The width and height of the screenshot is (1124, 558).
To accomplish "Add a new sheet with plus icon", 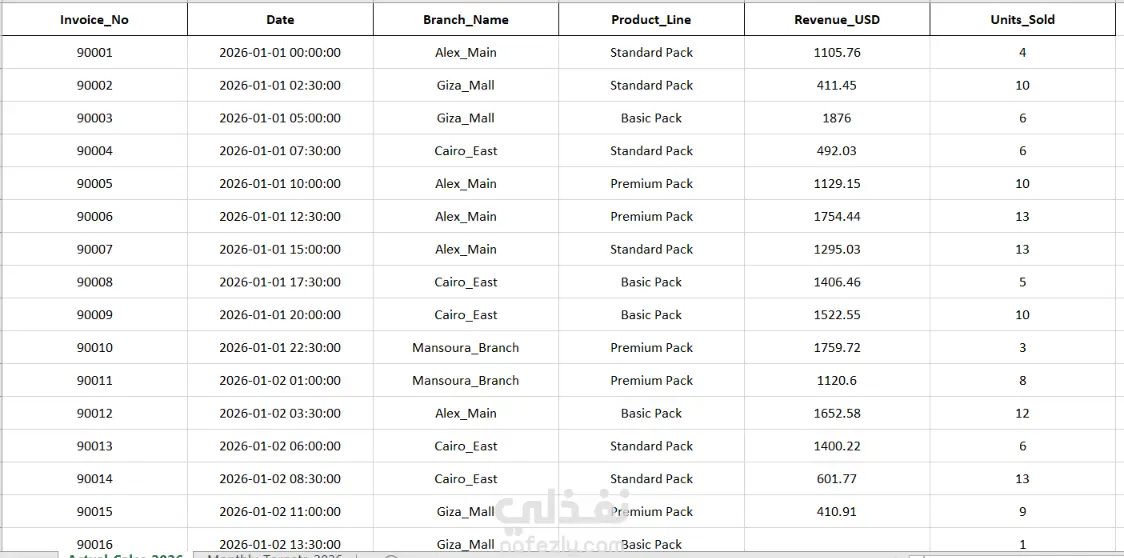I will [x=391, y=556].
